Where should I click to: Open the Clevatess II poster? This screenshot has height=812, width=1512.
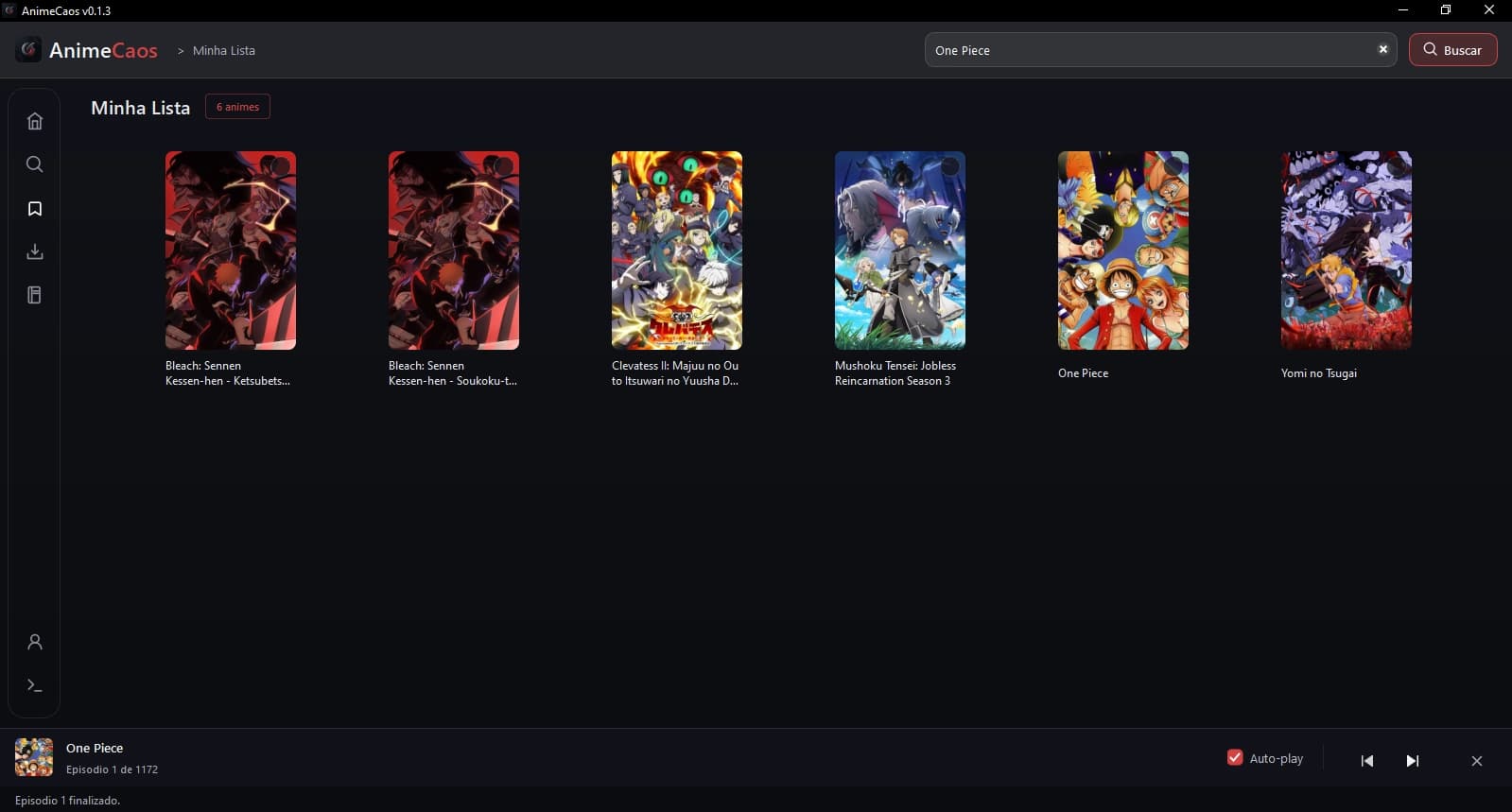click(x=677, y=251)
